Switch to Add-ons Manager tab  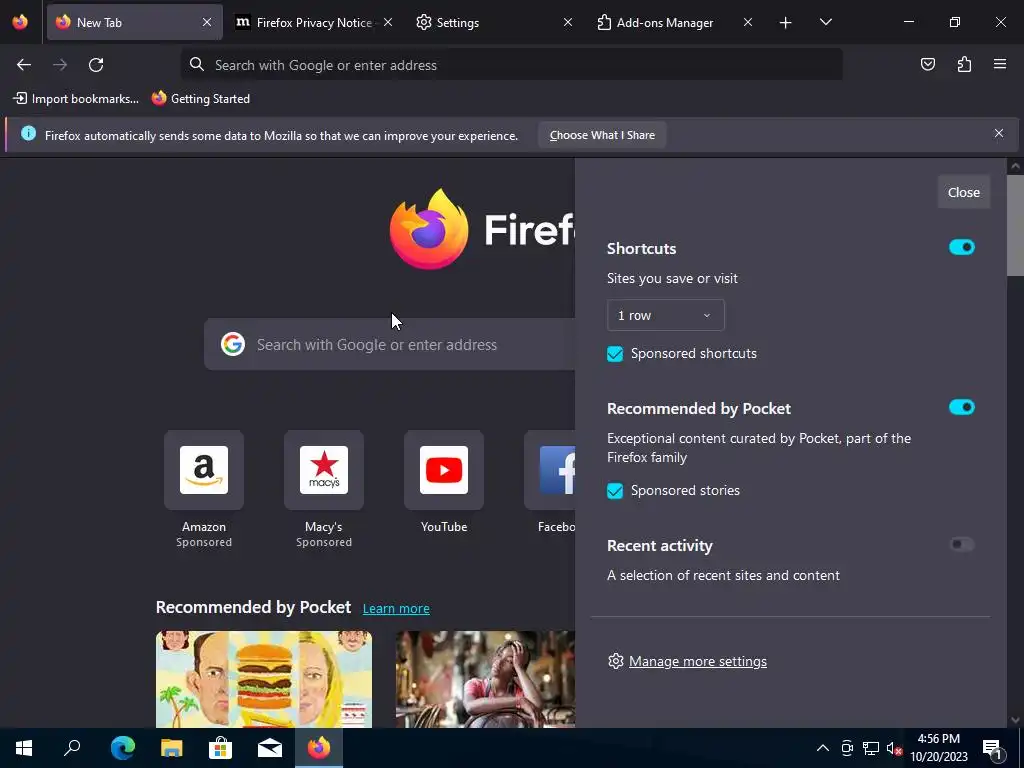click(x=674, y=22)
